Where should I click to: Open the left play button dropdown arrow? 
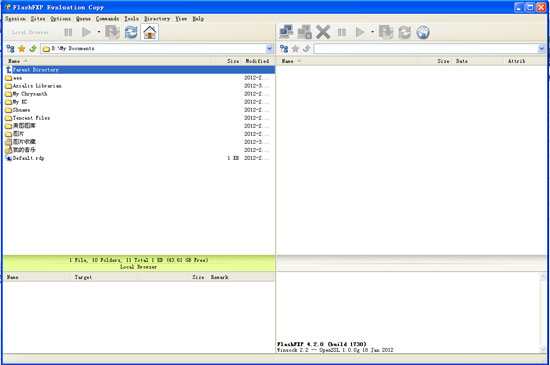(99, 32)
